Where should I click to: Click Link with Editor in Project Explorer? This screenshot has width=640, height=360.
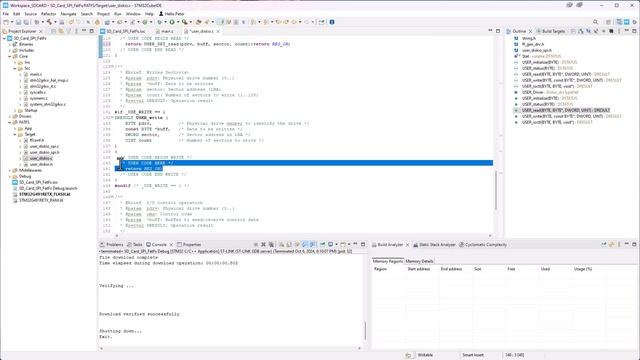click(61, 31)
